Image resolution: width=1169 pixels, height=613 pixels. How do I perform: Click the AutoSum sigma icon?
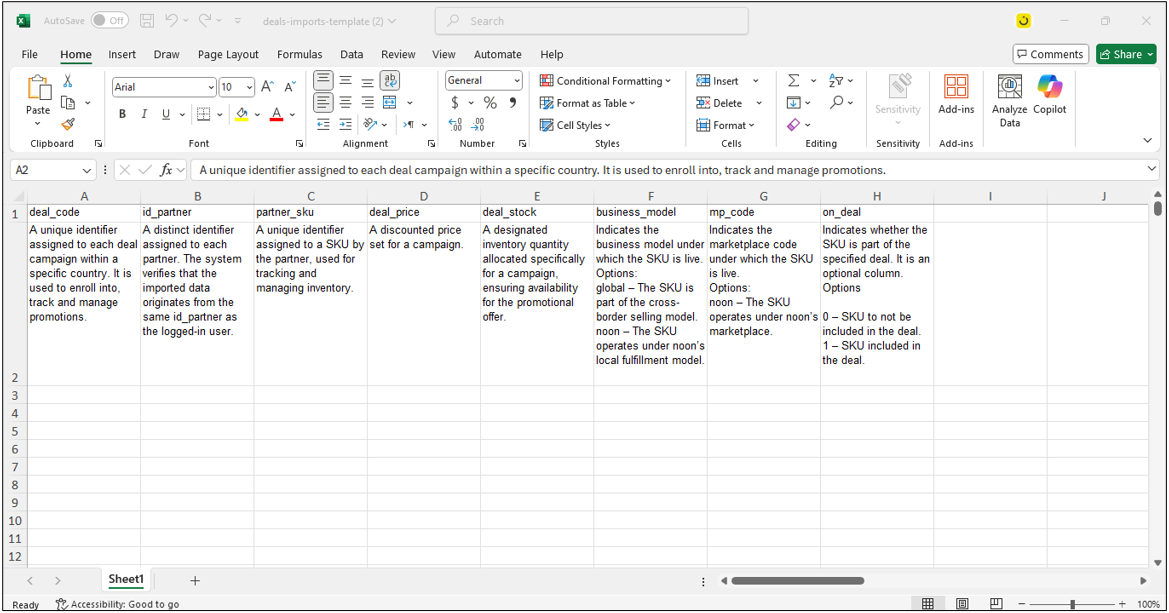(793, 81)
